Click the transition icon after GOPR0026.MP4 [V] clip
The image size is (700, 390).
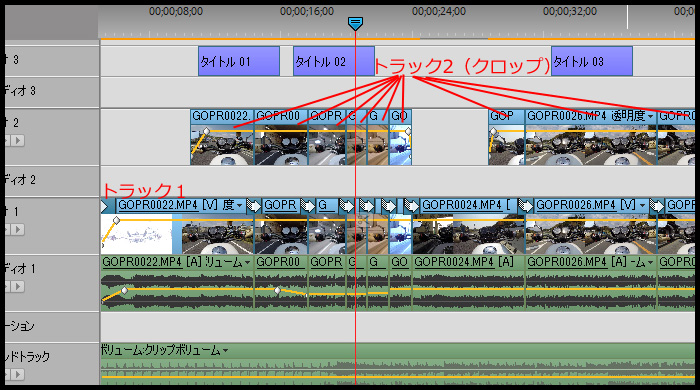[x=656, y=206]
